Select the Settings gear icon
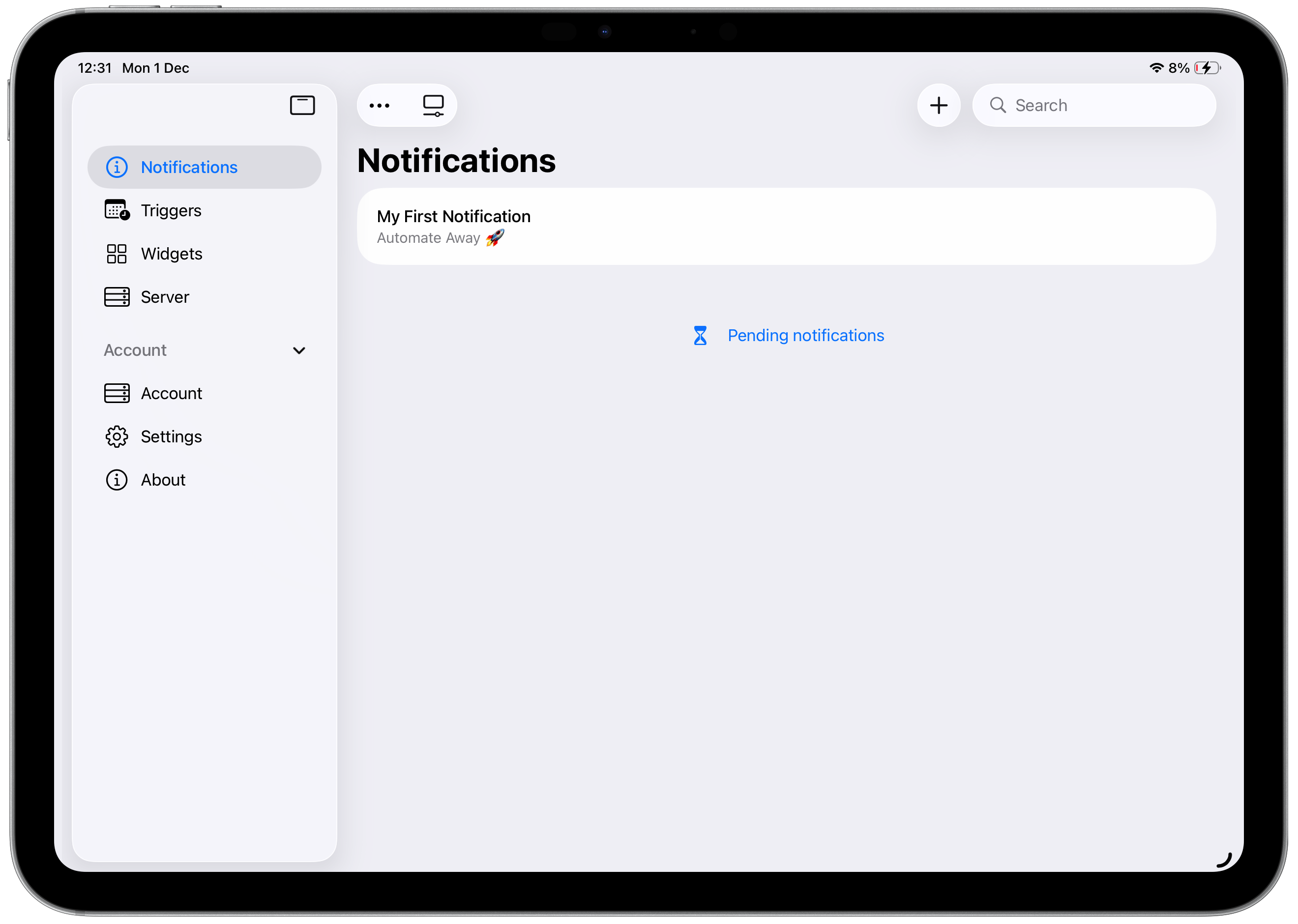 (x=117, y=436)
